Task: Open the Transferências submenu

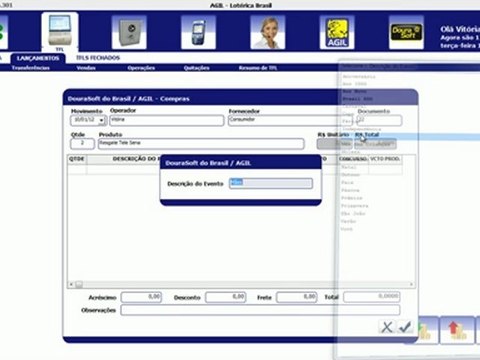Action: 30,68
